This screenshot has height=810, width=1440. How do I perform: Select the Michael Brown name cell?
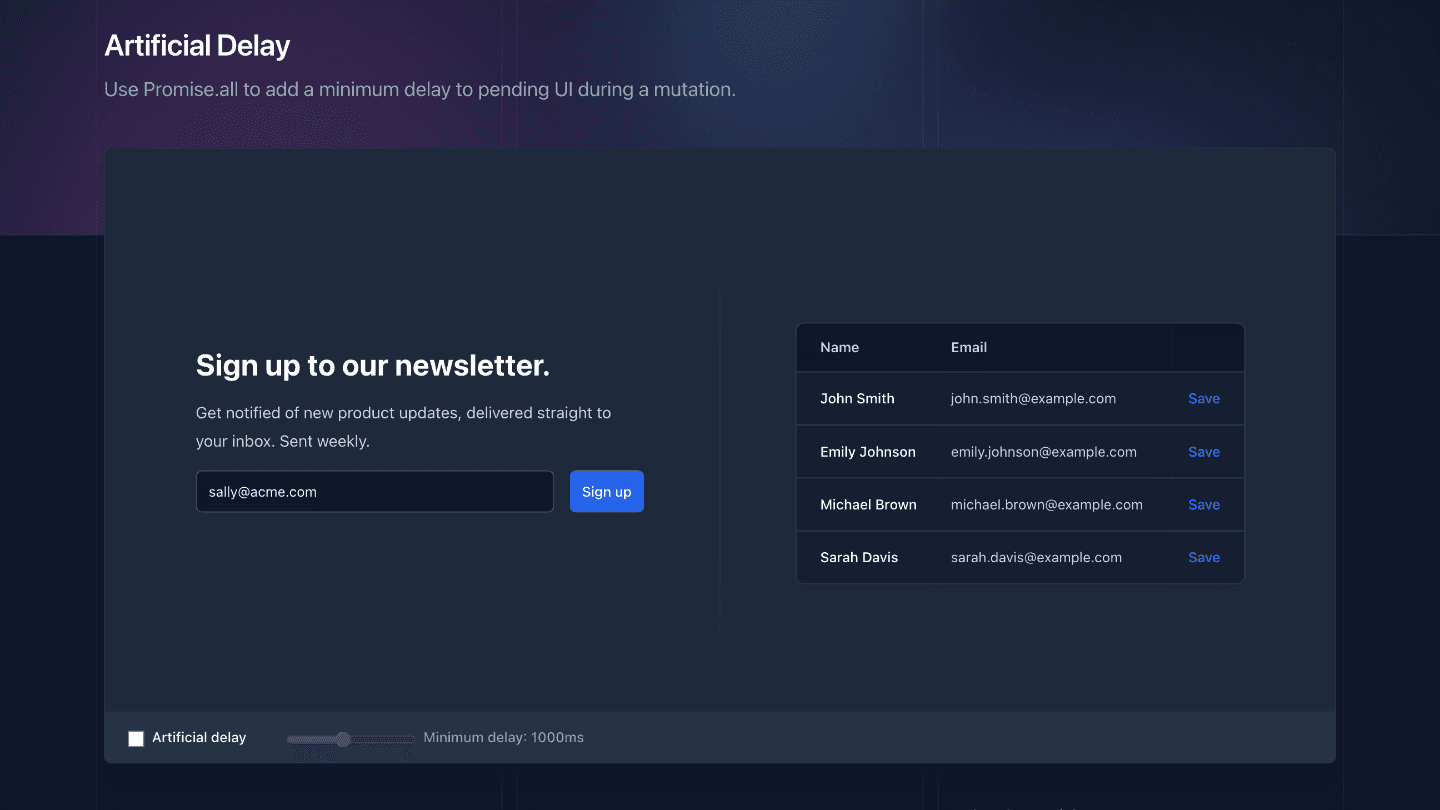868,505
